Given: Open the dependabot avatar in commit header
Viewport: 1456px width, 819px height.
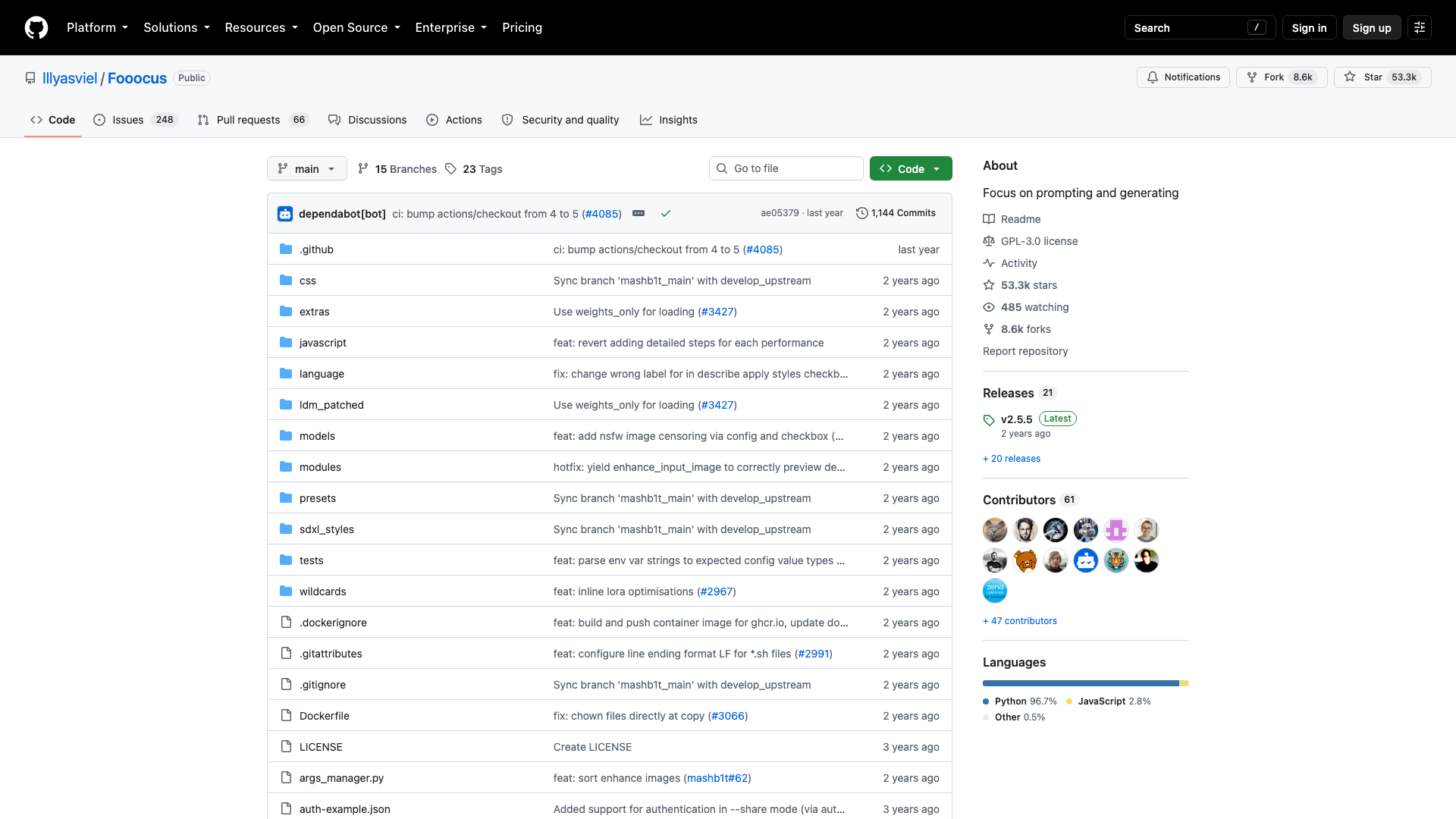Looking at the screenshot, I should (x=285, y=214).
